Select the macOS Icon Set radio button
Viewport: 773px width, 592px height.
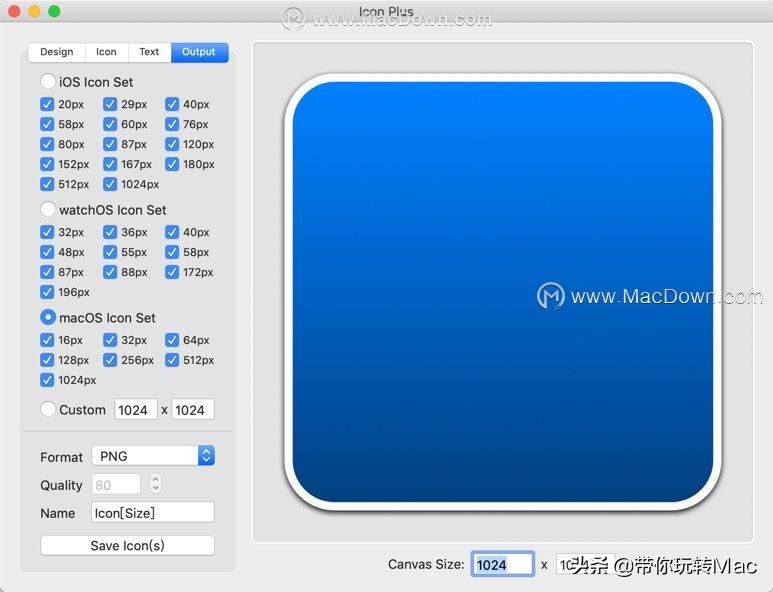point(48,317)
